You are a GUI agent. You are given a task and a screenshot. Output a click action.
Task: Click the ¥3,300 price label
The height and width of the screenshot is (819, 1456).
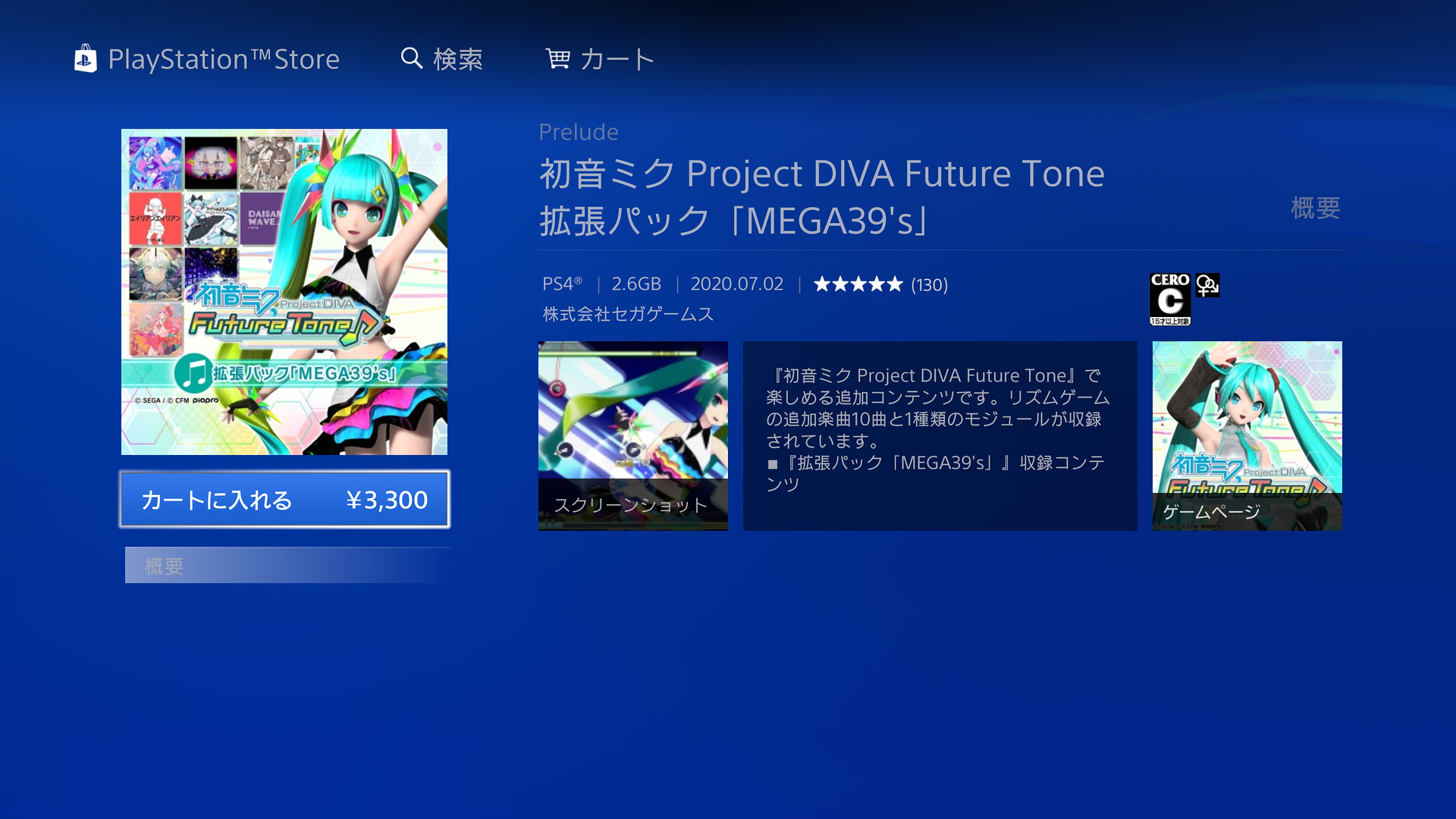click(x=387, y=500)
